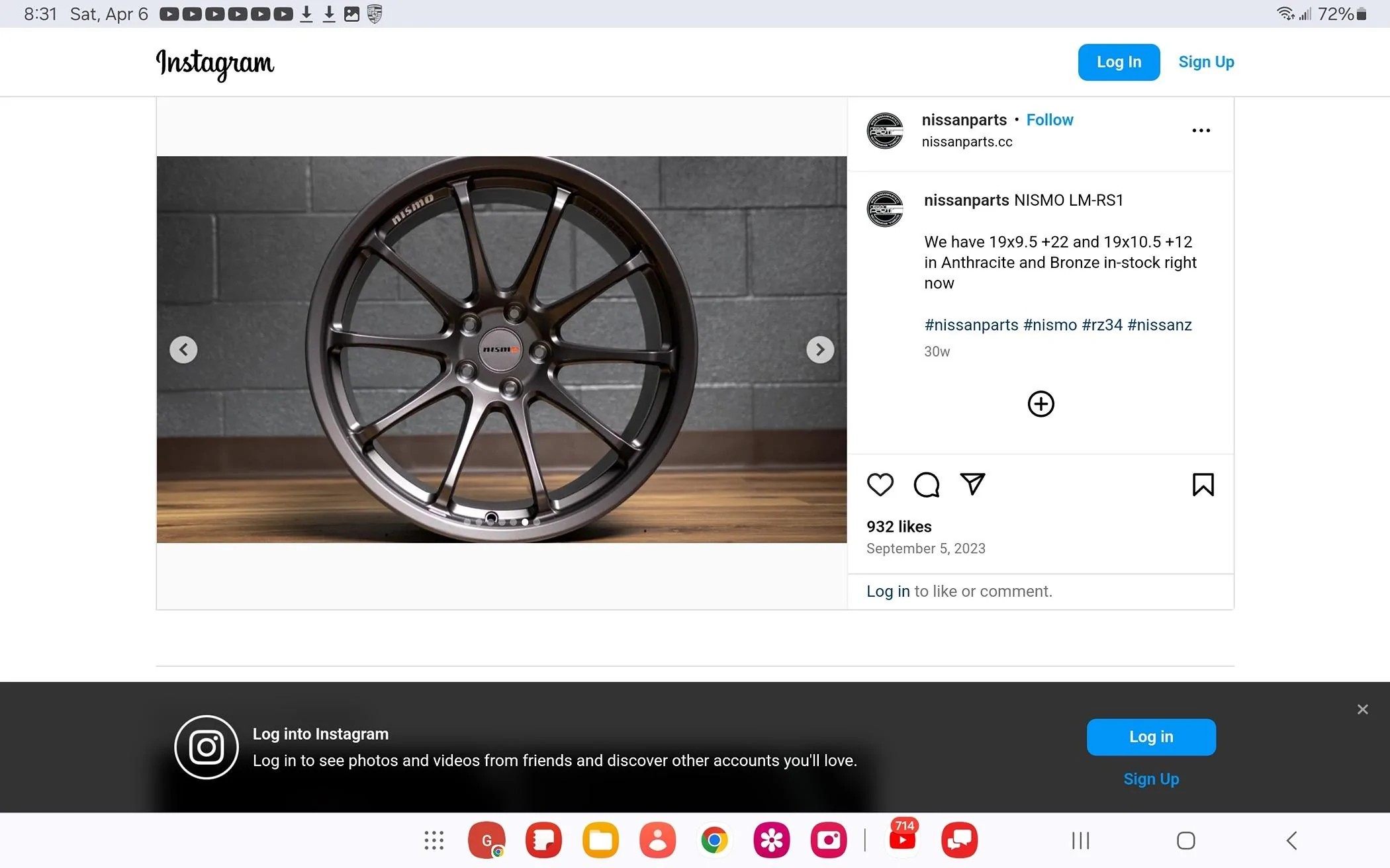Open the red notes app in taskbar
This screenshot has height=868, width=1390.
point(543,840)
